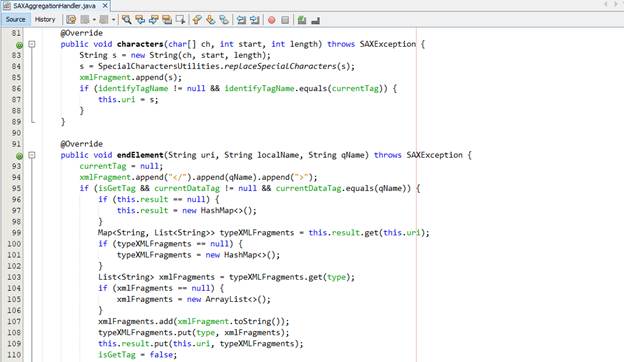Viewport: 624px width, 362px height.
Task: Shift the line left with toolbar icon
Action: click(241, 19)
